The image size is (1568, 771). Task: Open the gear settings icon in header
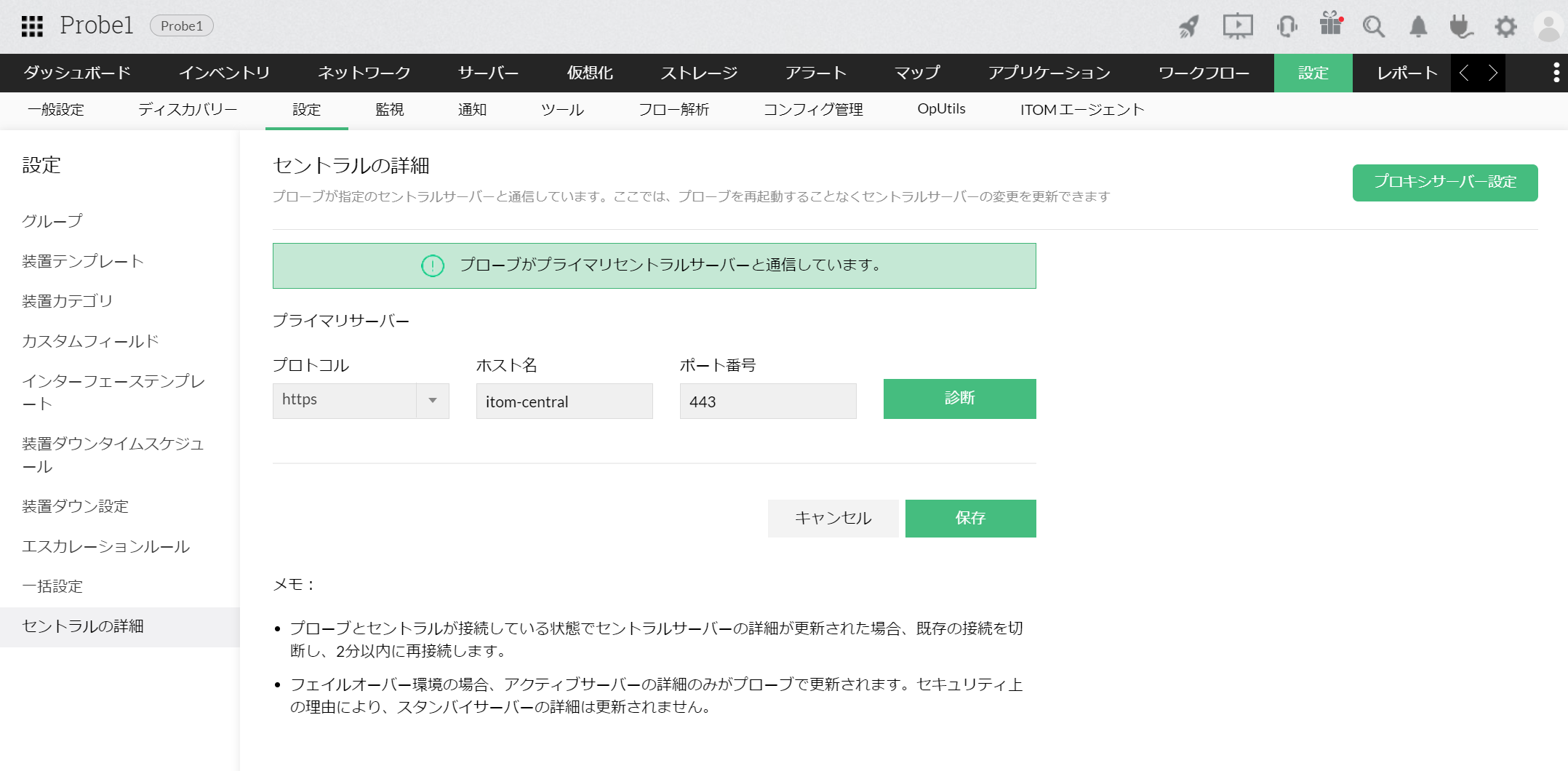(1505, 27)
